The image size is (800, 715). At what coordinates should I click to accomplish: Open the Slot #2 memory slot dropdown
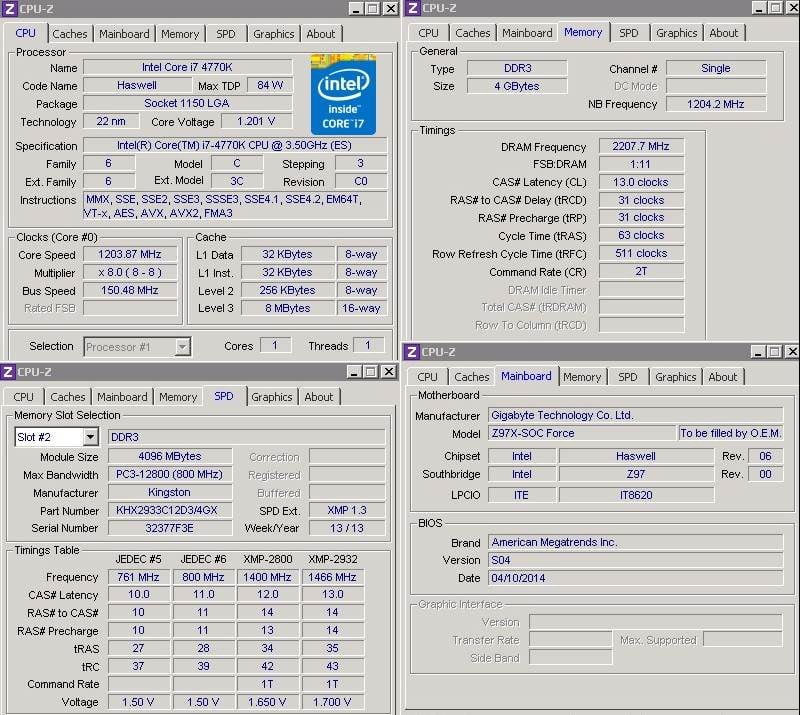pos(90,437)
